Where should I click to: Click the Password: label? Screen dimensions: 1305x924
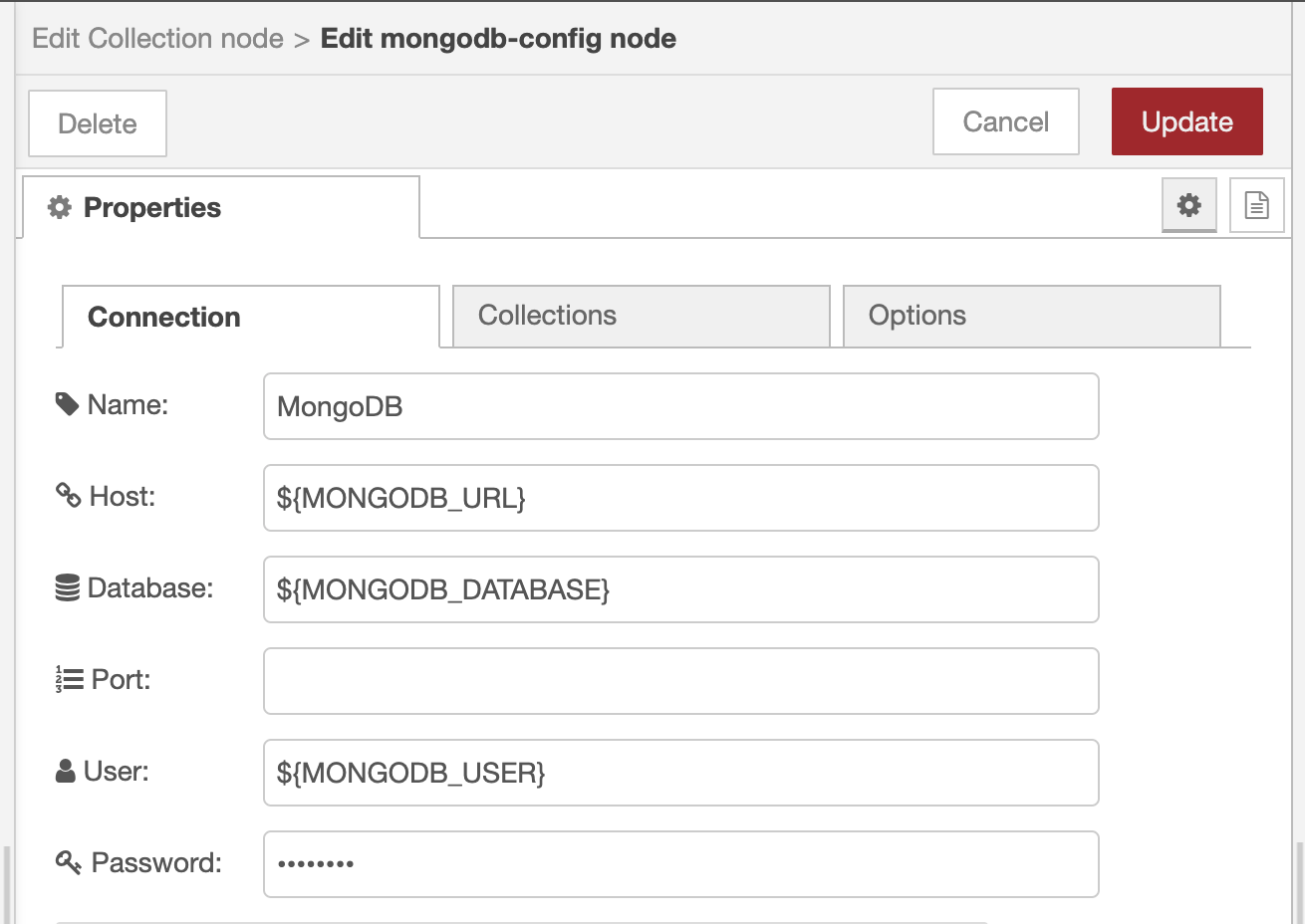click(x=156, y=862)
